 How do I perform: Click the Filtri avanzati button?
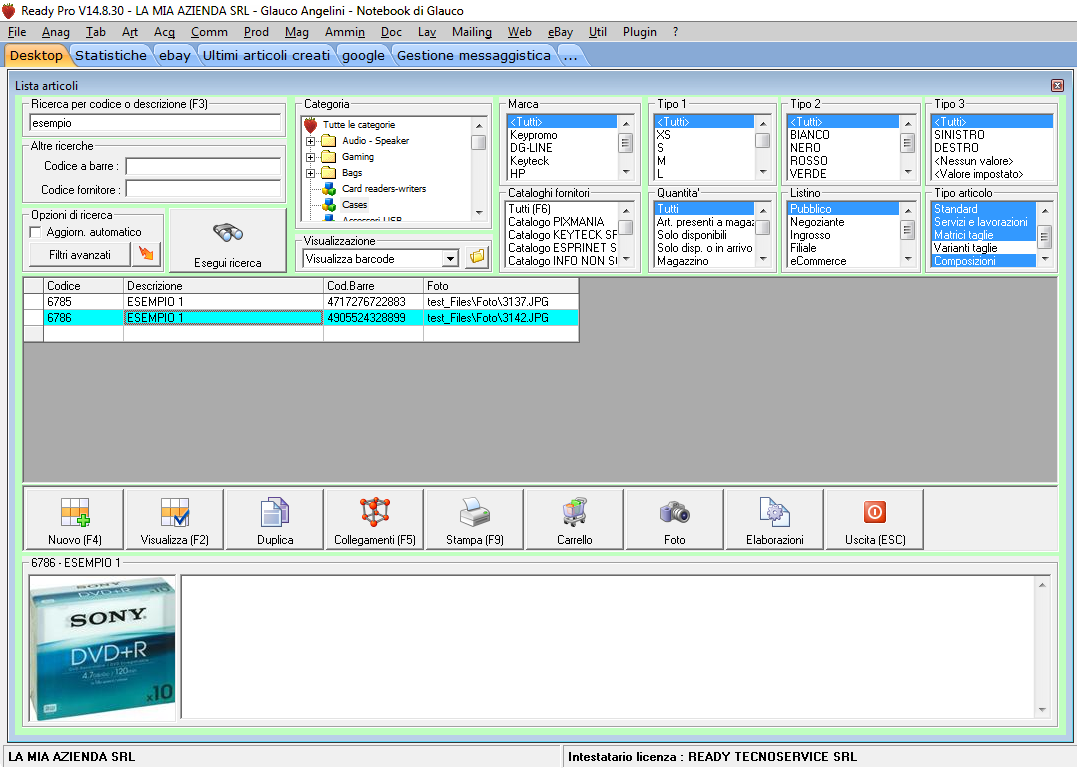tap(79, 255)
